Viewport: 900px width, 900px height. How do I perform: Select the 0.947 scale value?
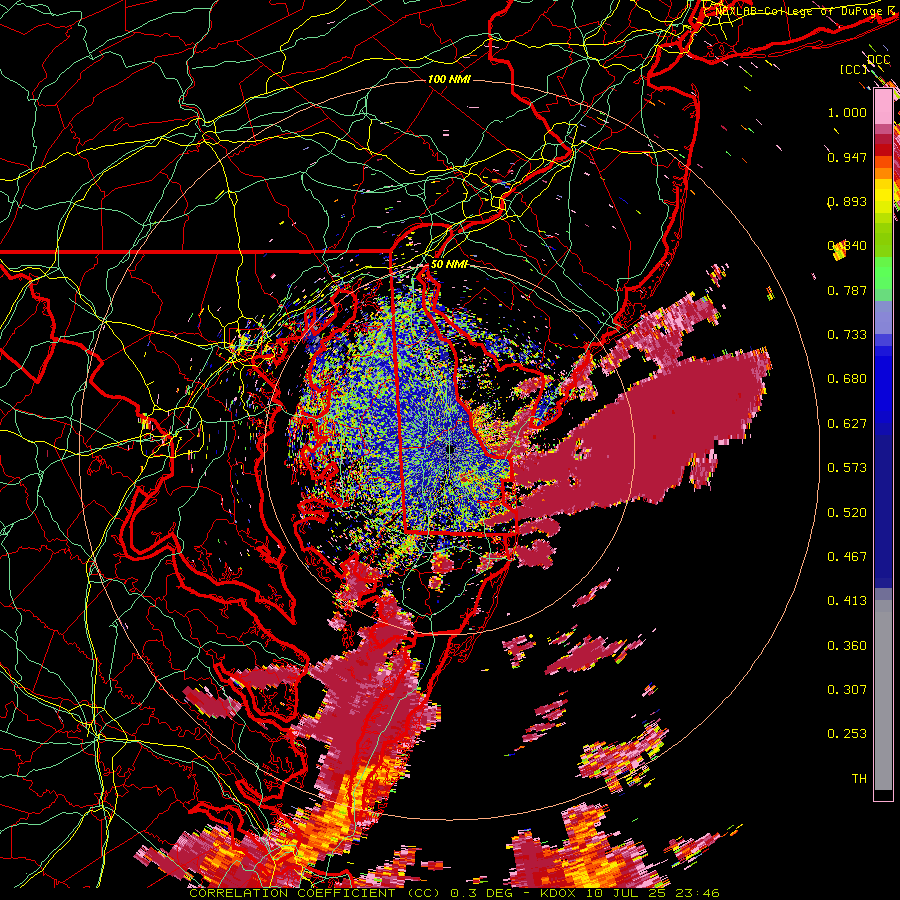click(x=847, y=157)
